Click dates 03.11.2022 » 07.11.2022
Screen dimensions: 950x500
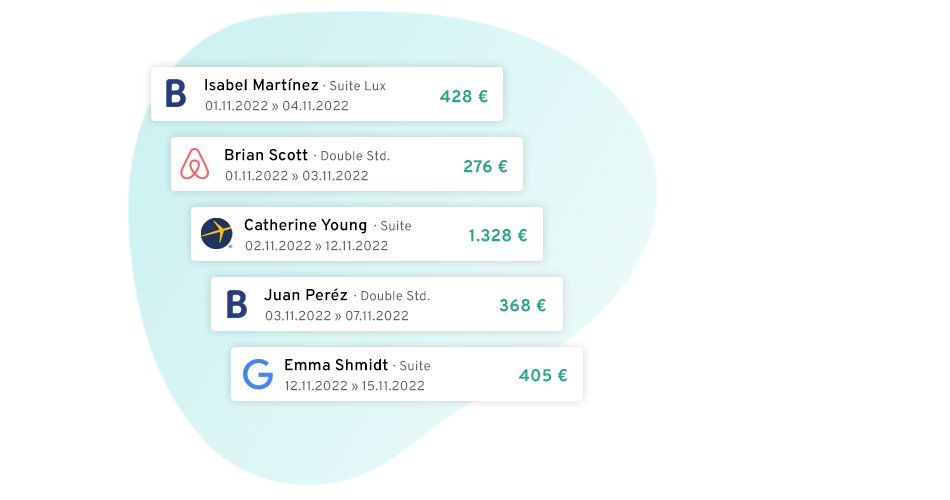pyautogui.click(x=336, y=316)
